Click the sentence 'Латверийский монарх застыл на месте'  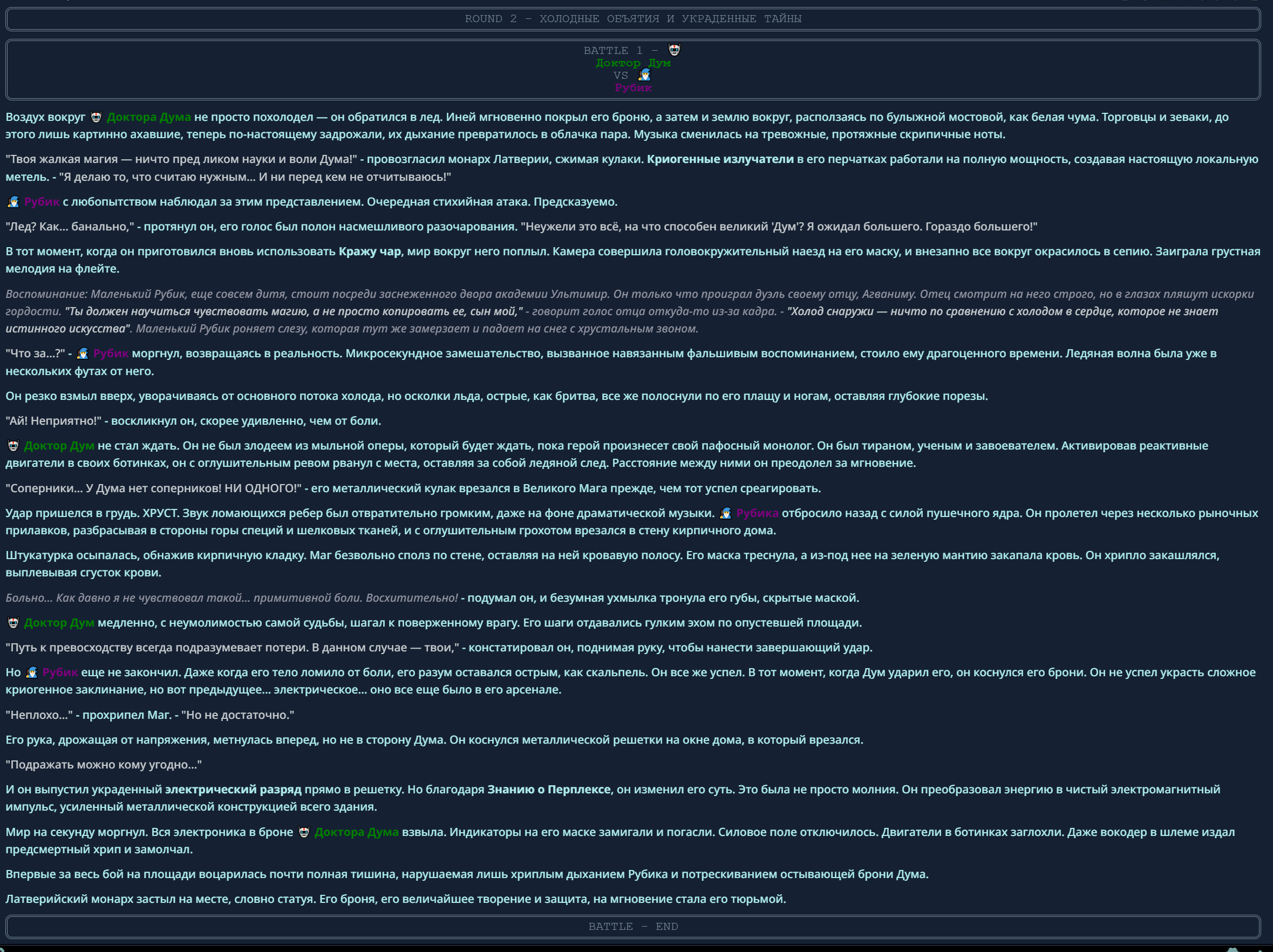(161, 899)
